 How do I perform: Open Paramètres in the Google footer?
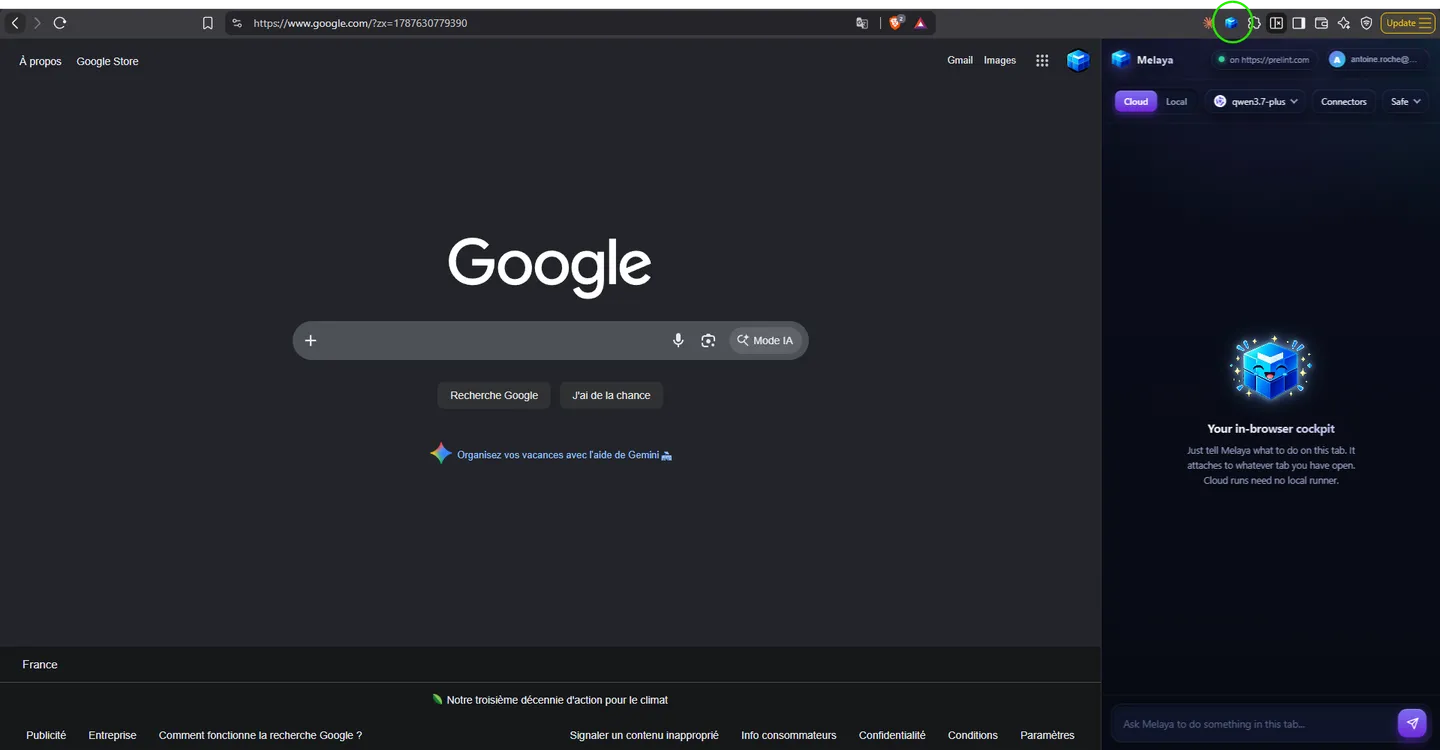(x=1047, y=735)
